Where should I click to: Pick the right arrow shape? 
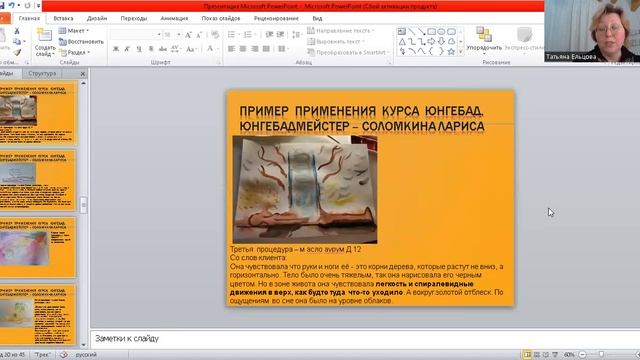(431, 42)
